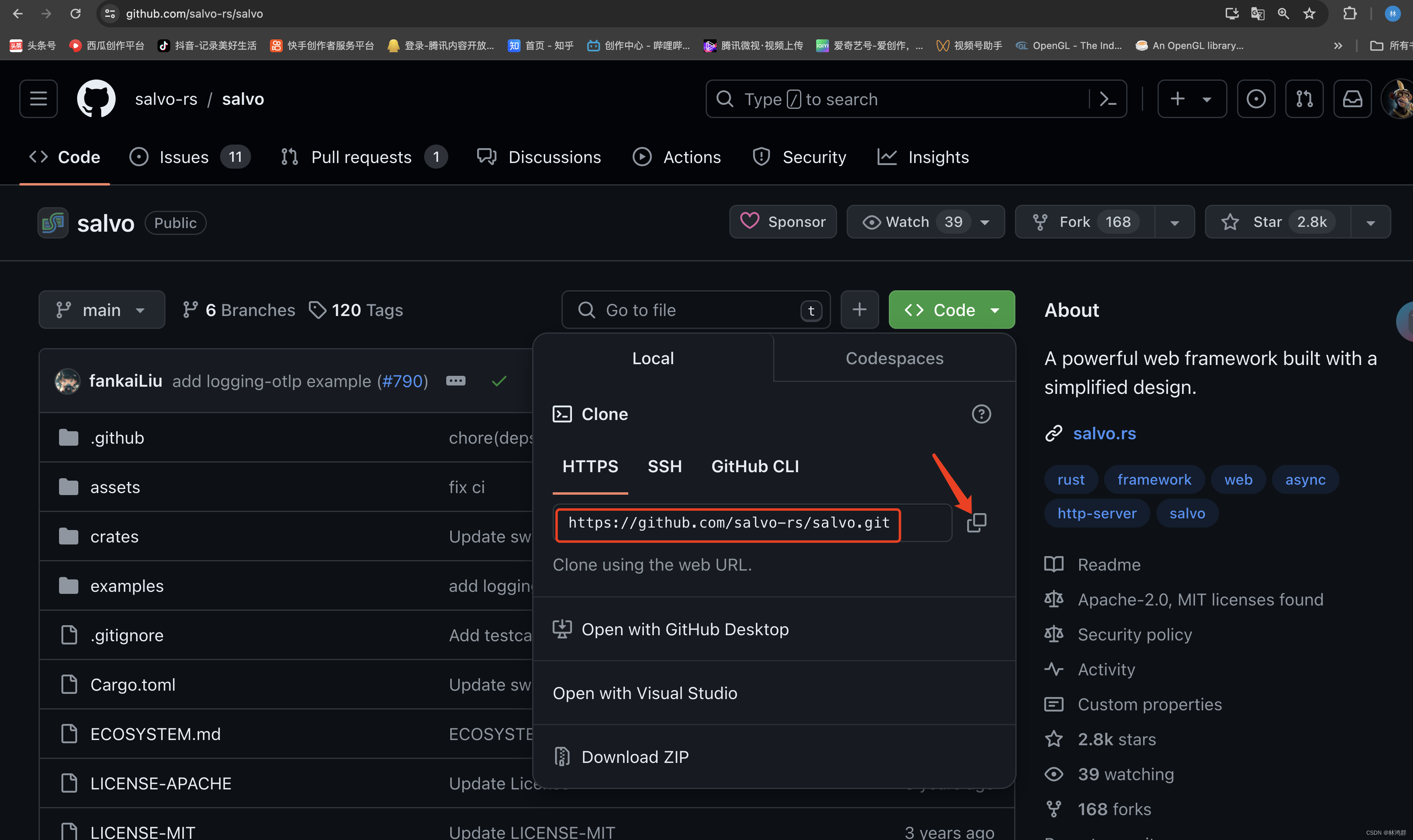Open the Security tab

click(x=800, y=157)
